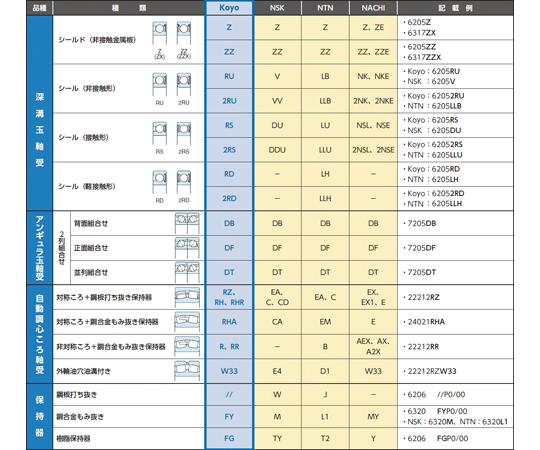Click the 背面組合せ back-to-back bearing diagram

(187, 223)
